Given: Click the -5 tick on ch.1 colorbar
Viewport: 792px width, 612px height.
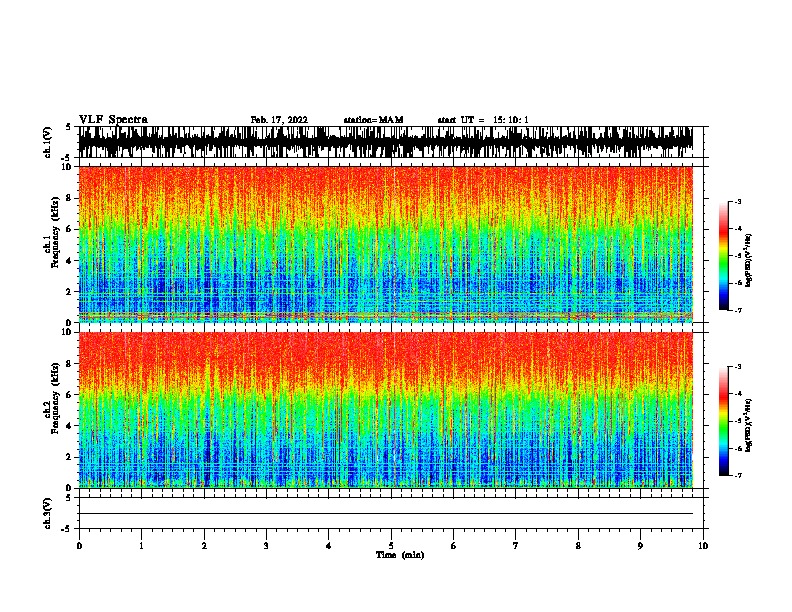Looking at the screenshot, I should [x=737, y=256].
